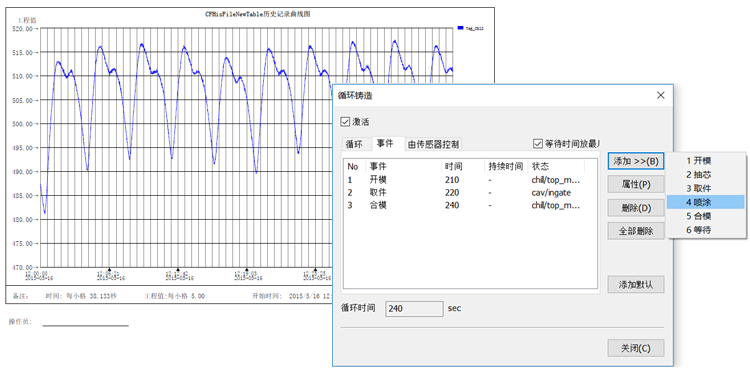Click the 关闭(C) button

point(636,348)
